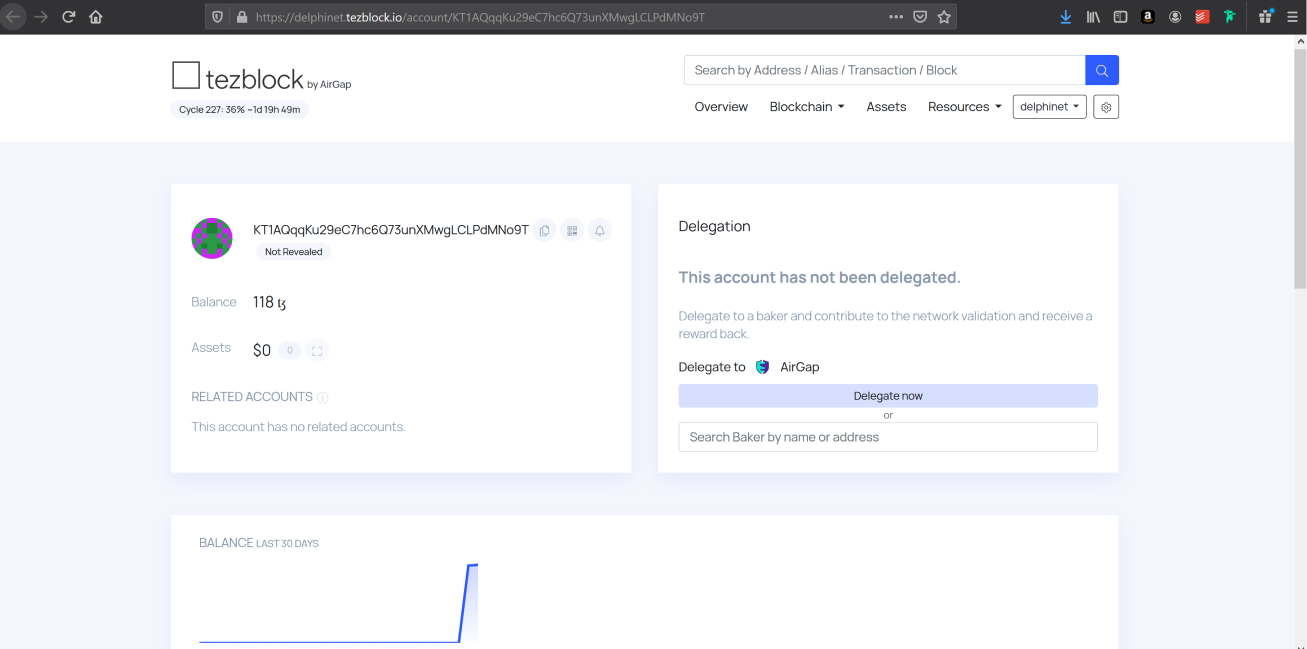Click the bell notification icon
1307x649 pixels.
point(600,230)
